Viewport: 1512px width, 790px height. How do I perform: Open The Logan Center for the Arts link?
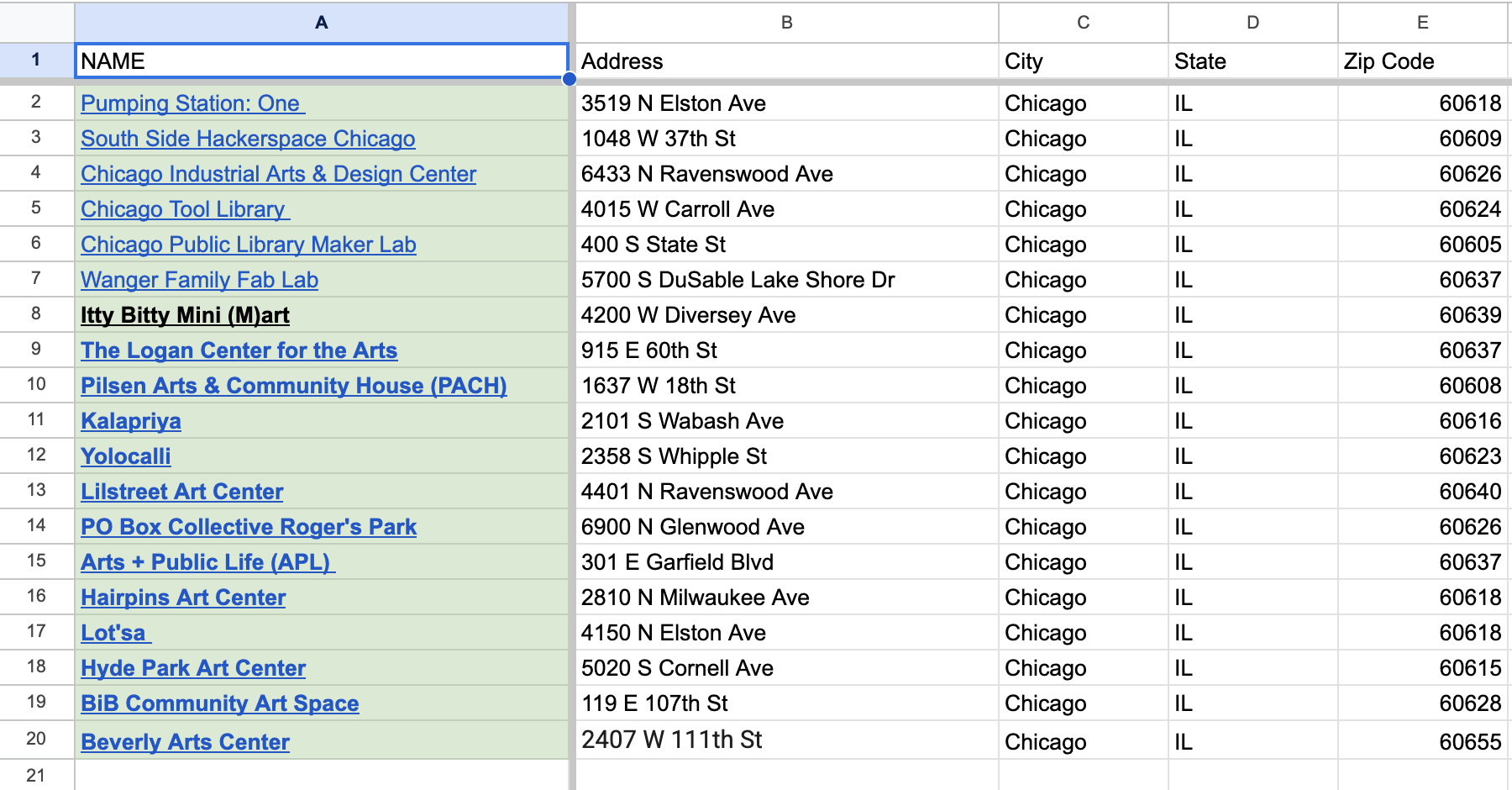(x=239, y=350)
